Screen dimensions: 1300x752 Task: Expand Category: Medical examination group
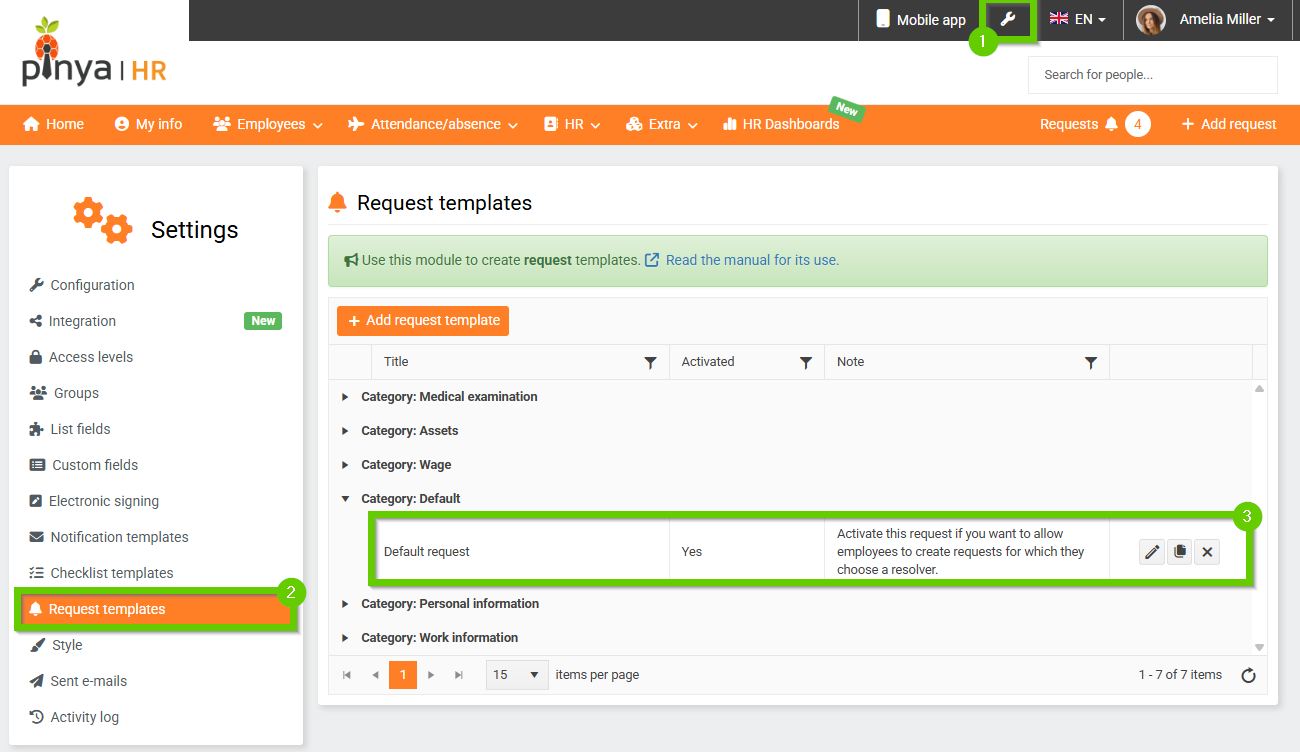pos(345,397)
